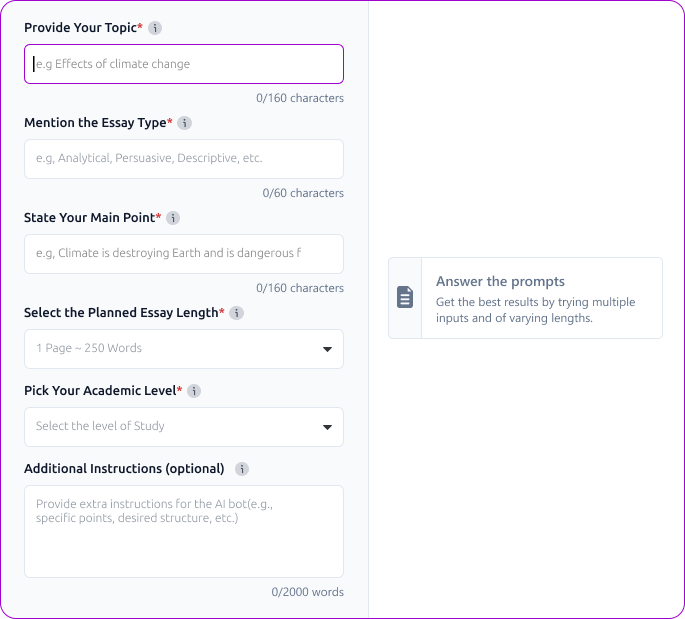Focus the topic input field

pos(184,64)
